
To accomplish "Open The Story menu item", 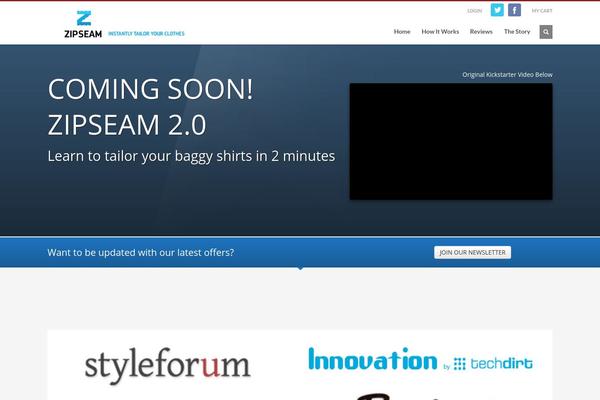I will tap(517, 32).
